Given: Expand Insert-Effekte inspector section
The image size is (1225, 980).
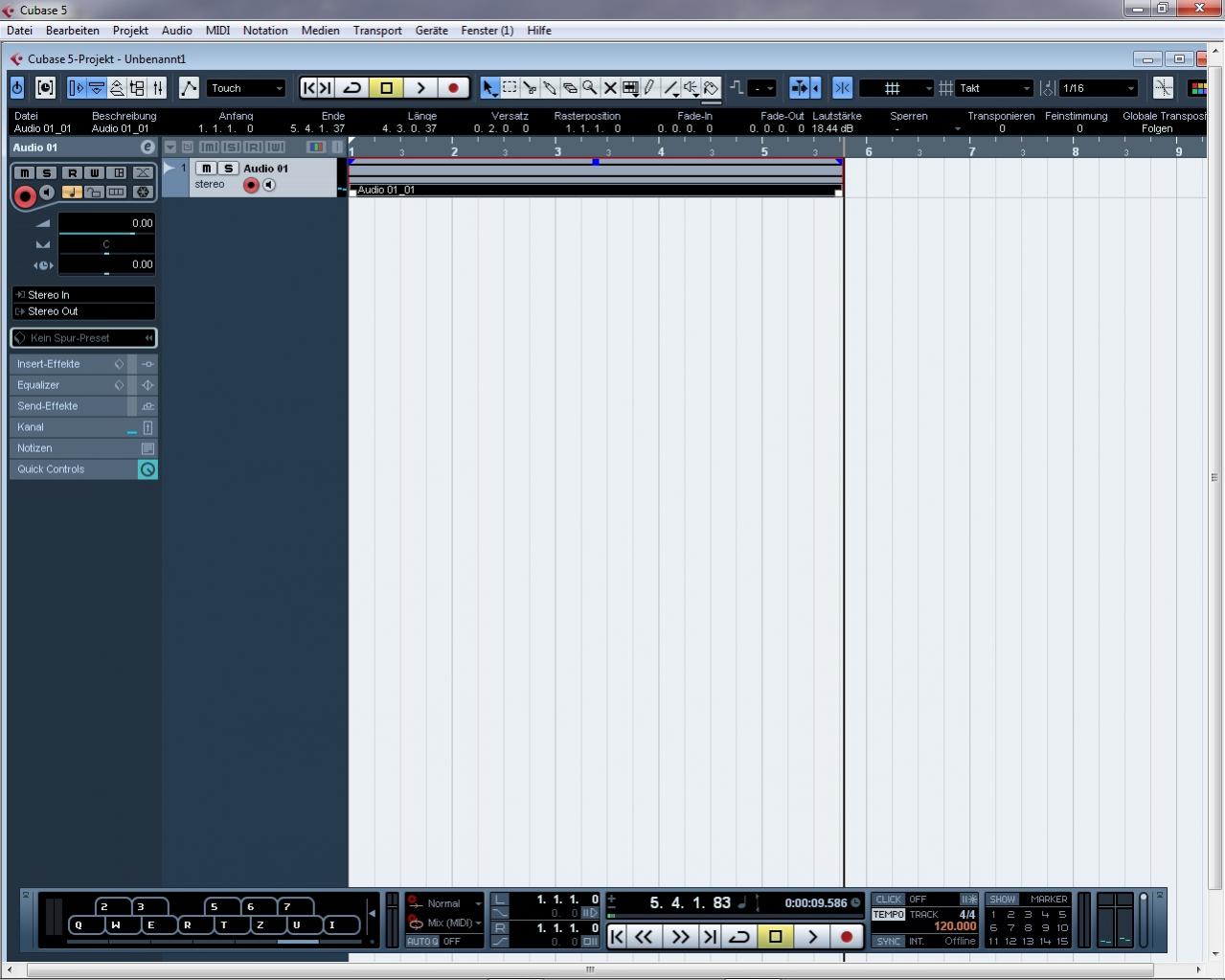Looking at the screenshot, I should pyautogui.click(x=83, y=364).
